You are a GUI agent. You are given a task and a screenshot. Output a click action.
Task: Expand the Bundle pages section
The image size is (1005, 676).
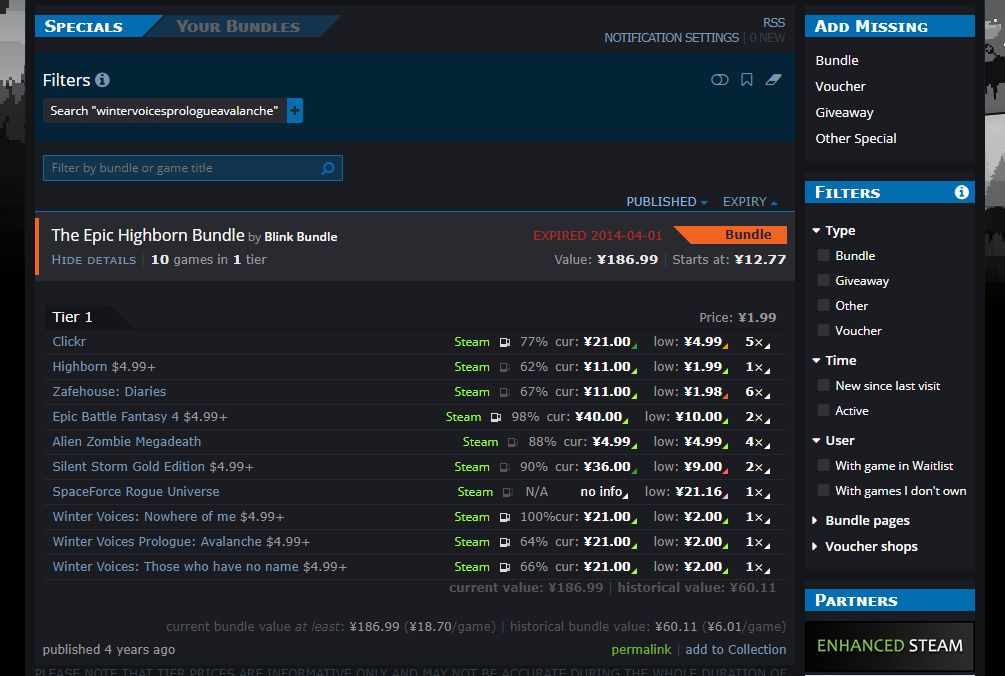click(x=861, y=521)
